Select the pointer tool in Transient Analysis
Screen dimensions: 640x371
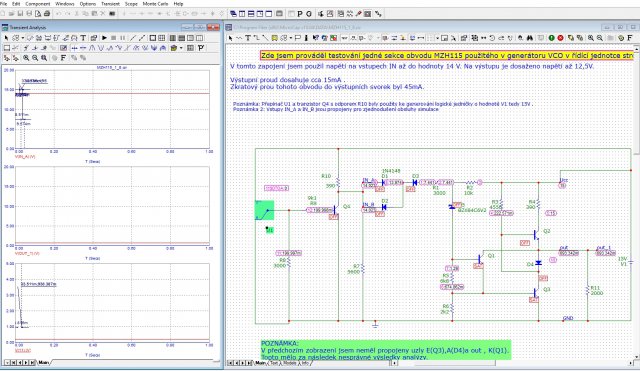coord(6,38)
